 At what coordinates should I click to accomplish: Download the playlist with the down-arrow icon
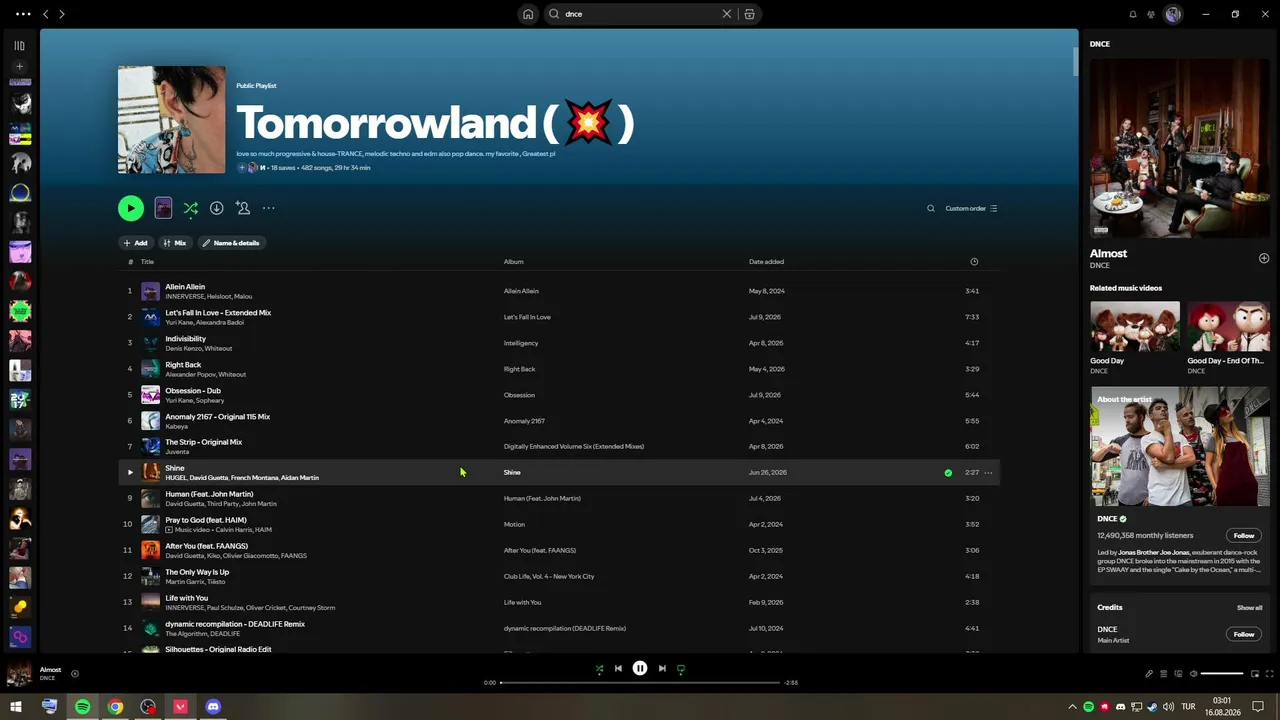(x=216, y=208)
